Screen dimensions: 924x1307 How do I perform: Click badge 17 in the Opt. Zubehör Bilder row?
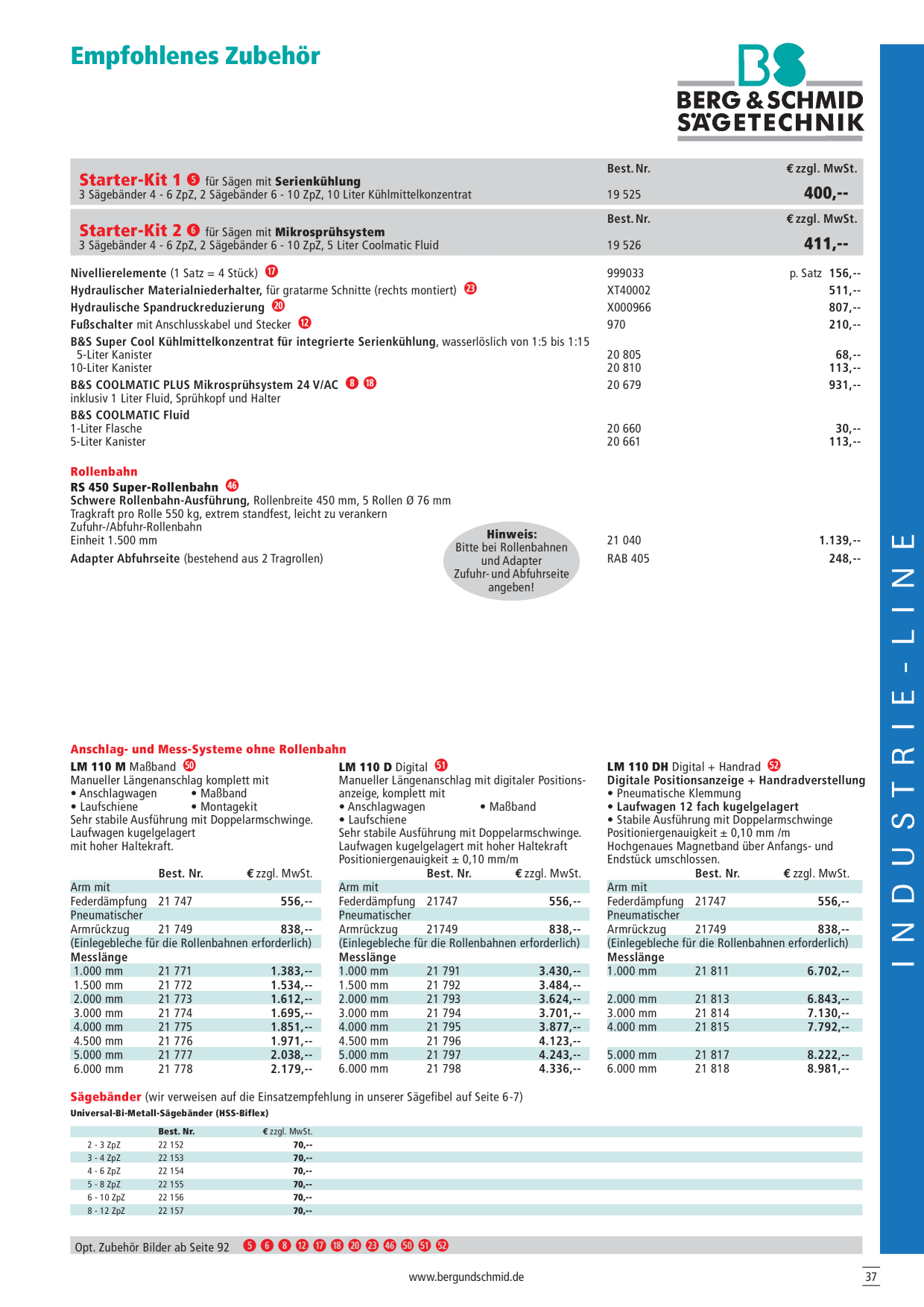point(320,1245)
